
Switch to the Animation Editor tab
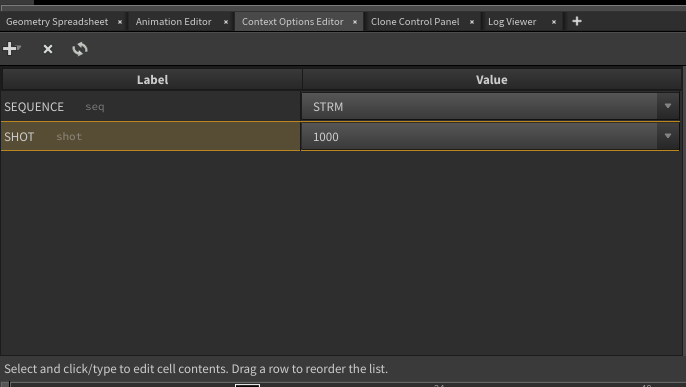173,22
